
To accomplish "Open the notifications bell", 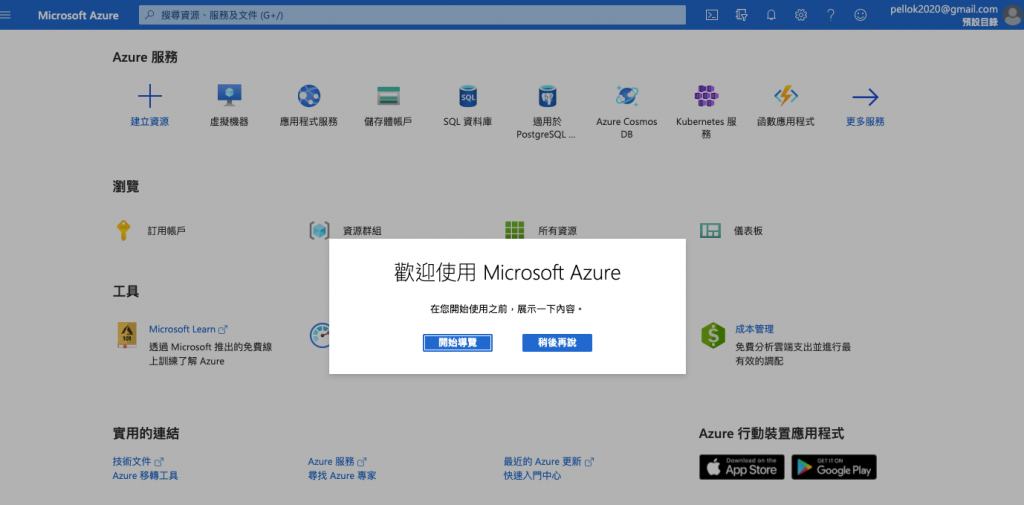I will [x=771, y=15].
